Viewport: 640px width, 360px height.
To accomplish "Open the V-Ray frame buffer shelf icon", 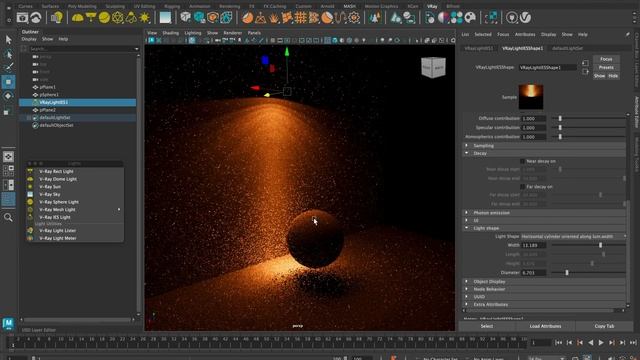I will [x=22, y=18].
